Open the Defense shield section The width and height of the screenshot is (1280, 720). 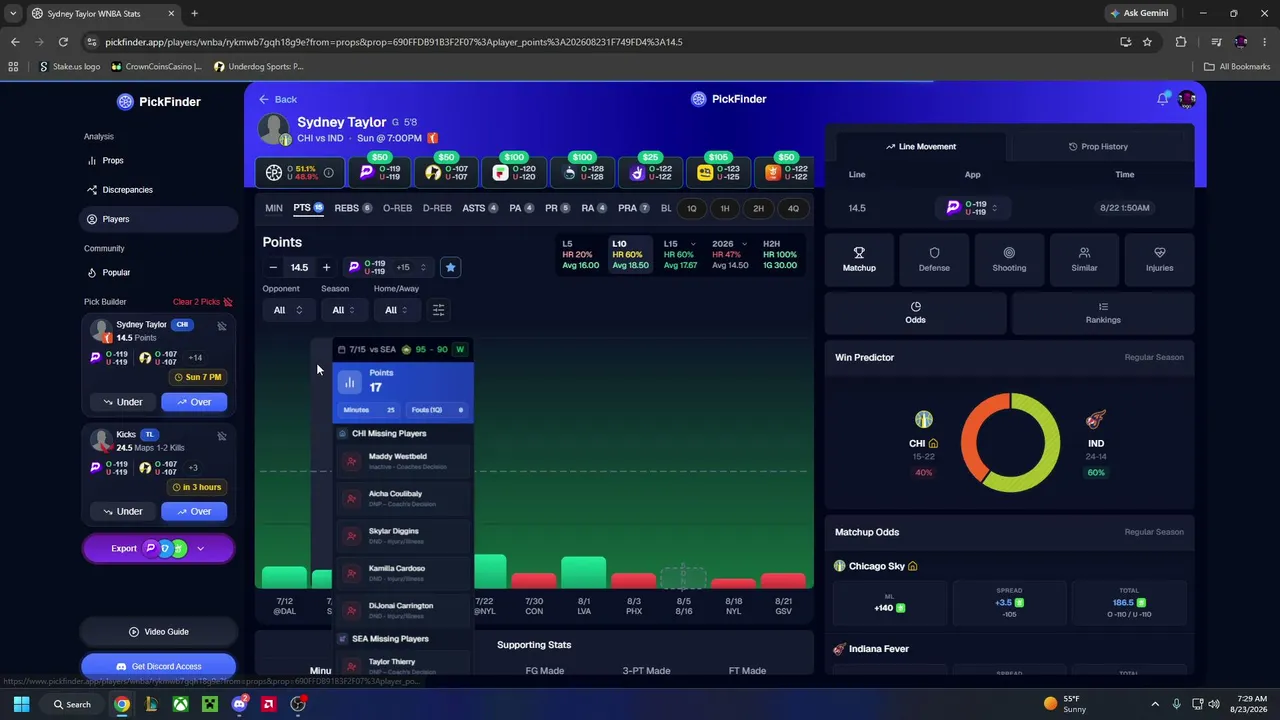tap(934, 259)
